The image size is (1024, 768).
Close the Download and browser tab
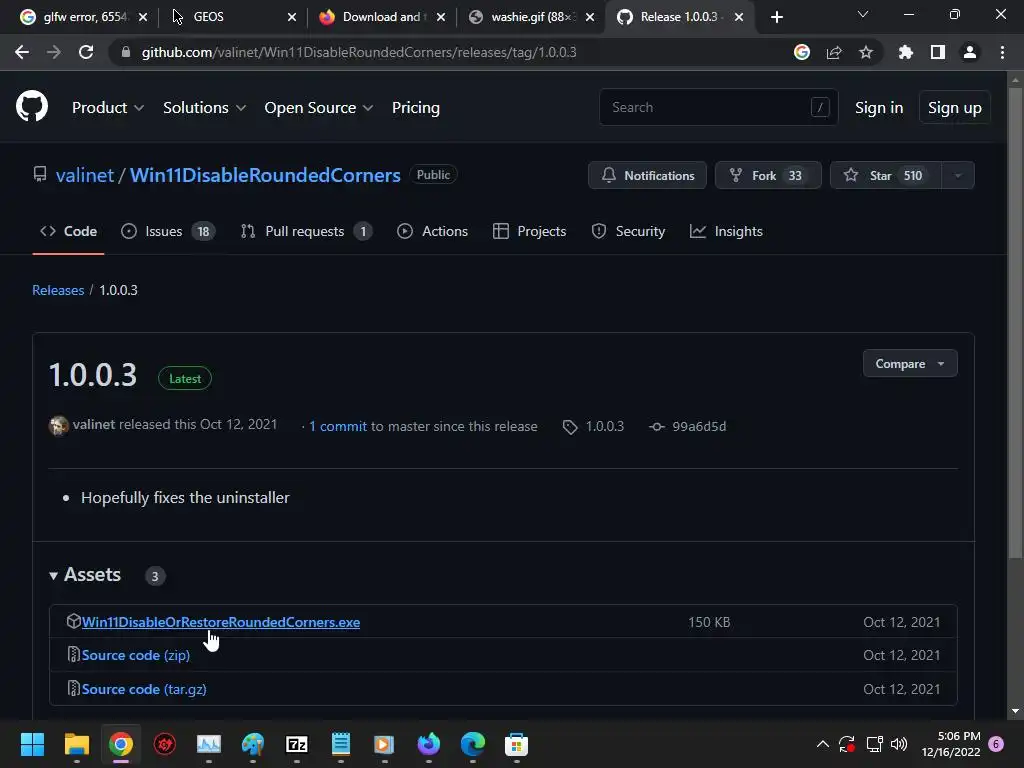441,17
